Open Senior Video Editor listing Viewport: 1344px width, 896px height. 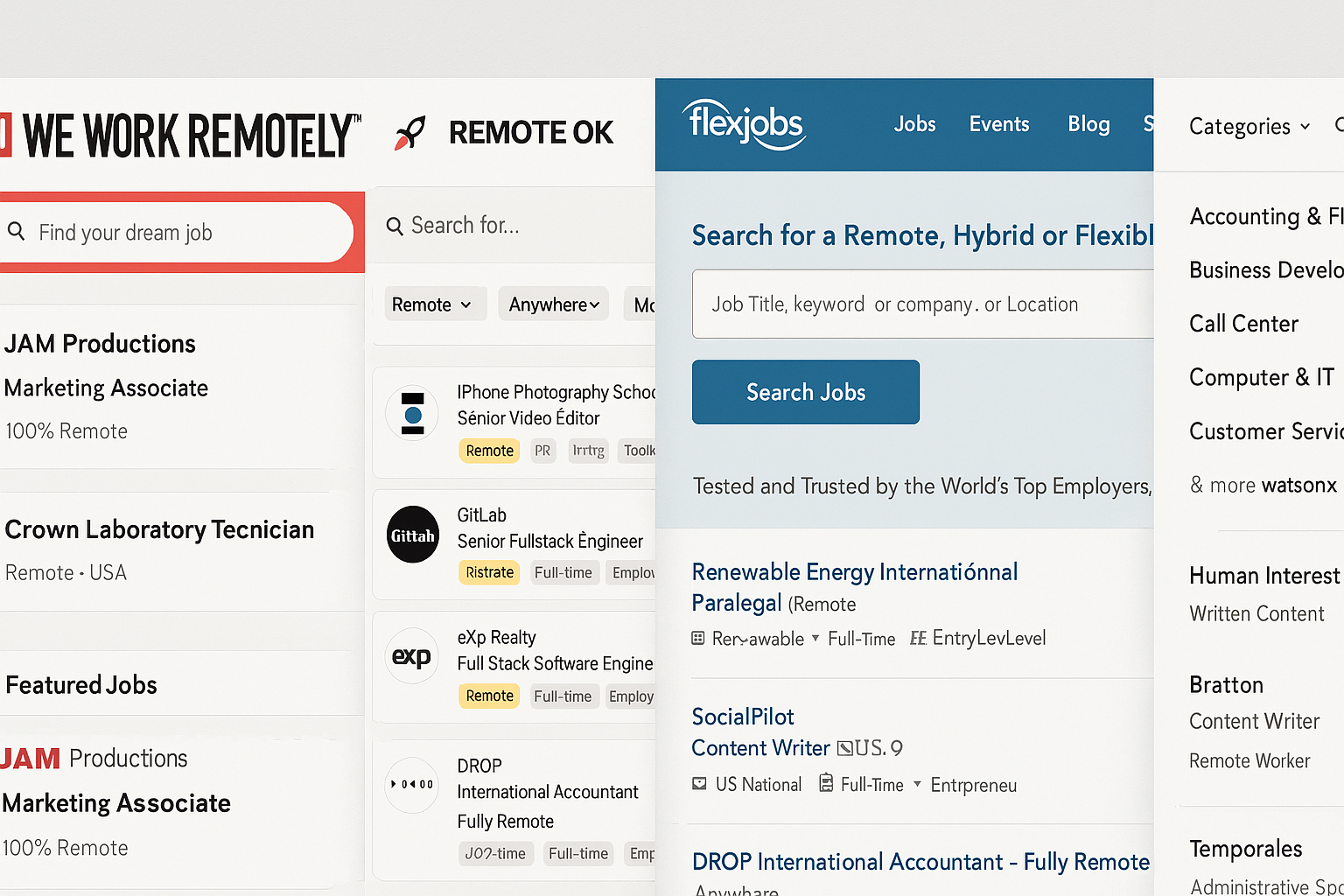tap(528, 417)
